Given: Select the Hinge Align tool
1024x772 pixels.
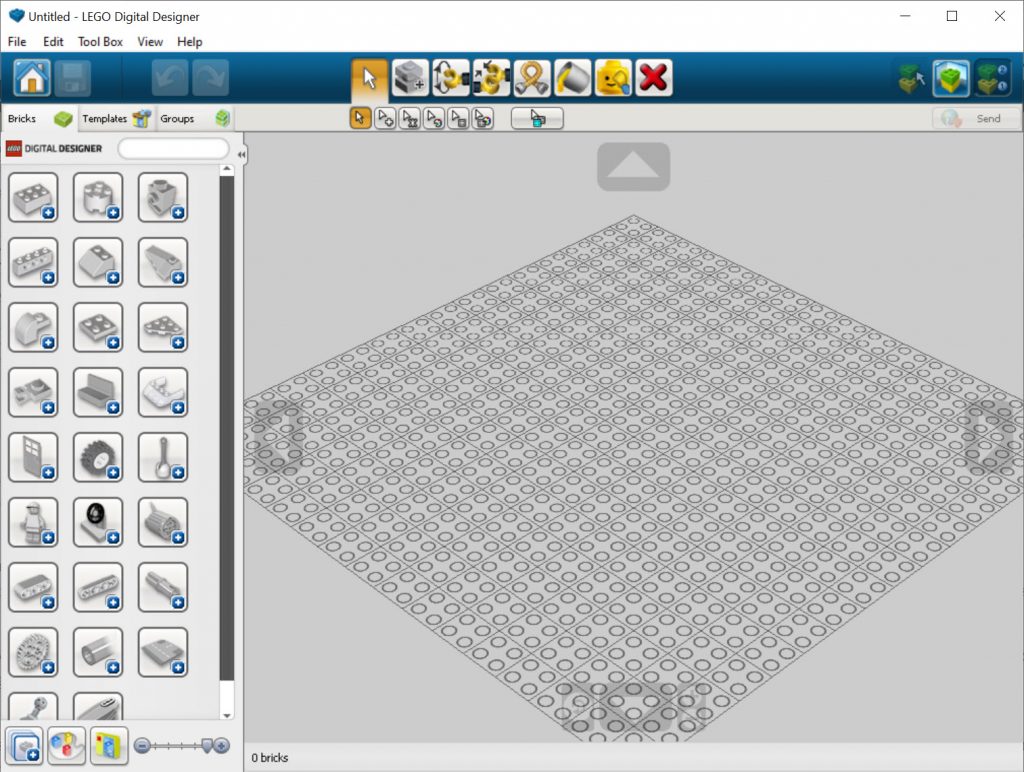Looking at the screenshot, I should (x=491, y=78).
